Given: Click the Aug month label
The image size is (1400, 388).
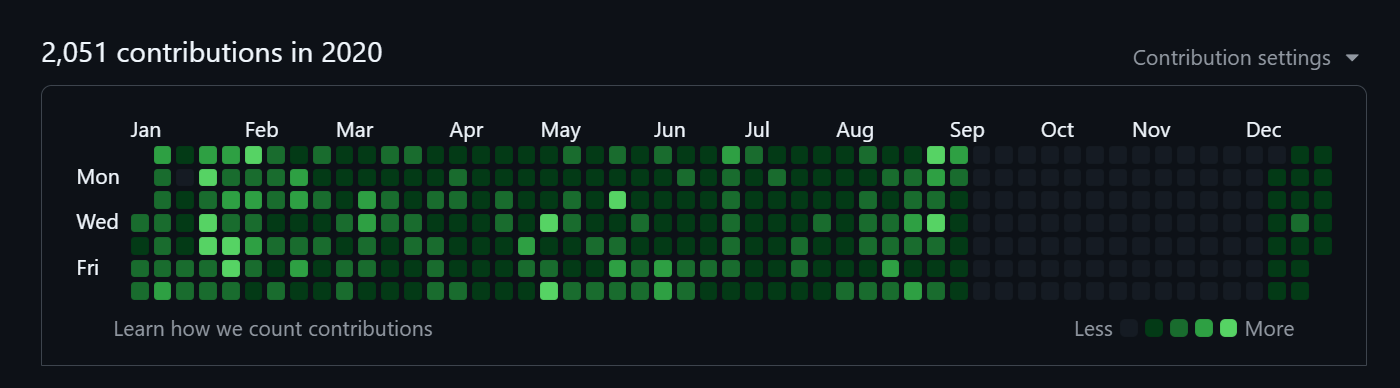Looking at the screenshot, I should point(855,130).
